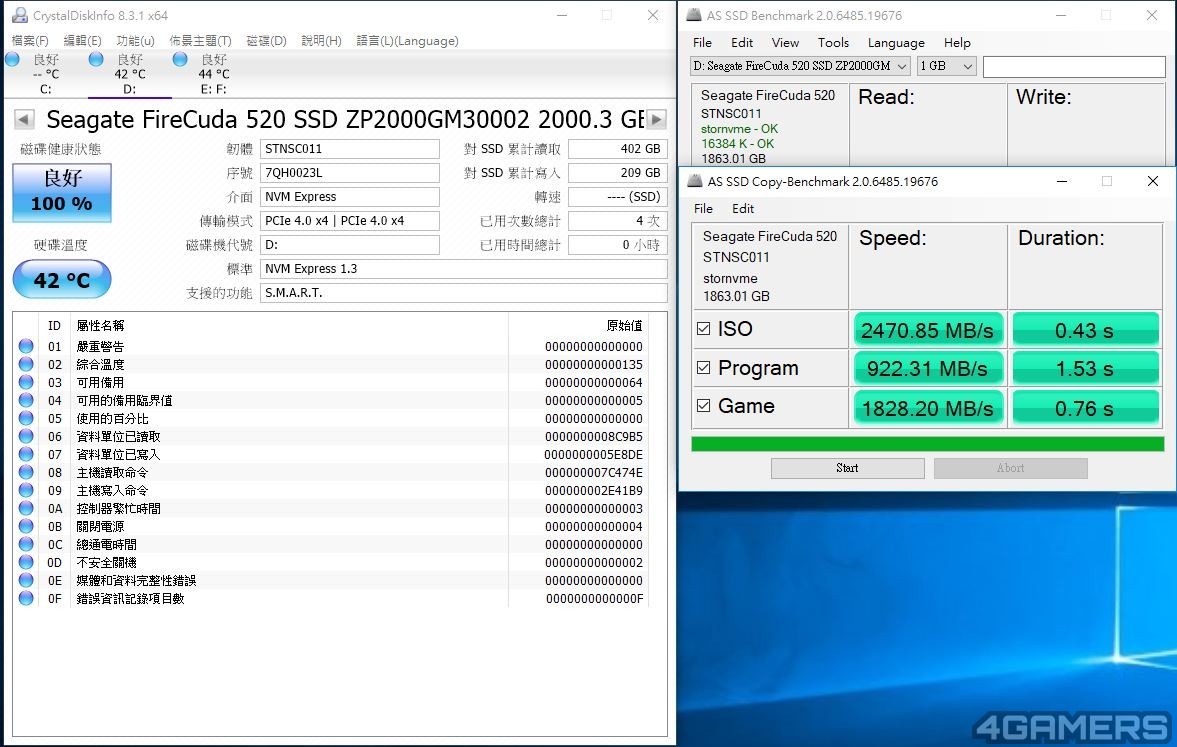This screenshot has height=747, width=1177.
Task: Click status orb for attribute 02 綜合溫度
Action: [x=26, y=364]
